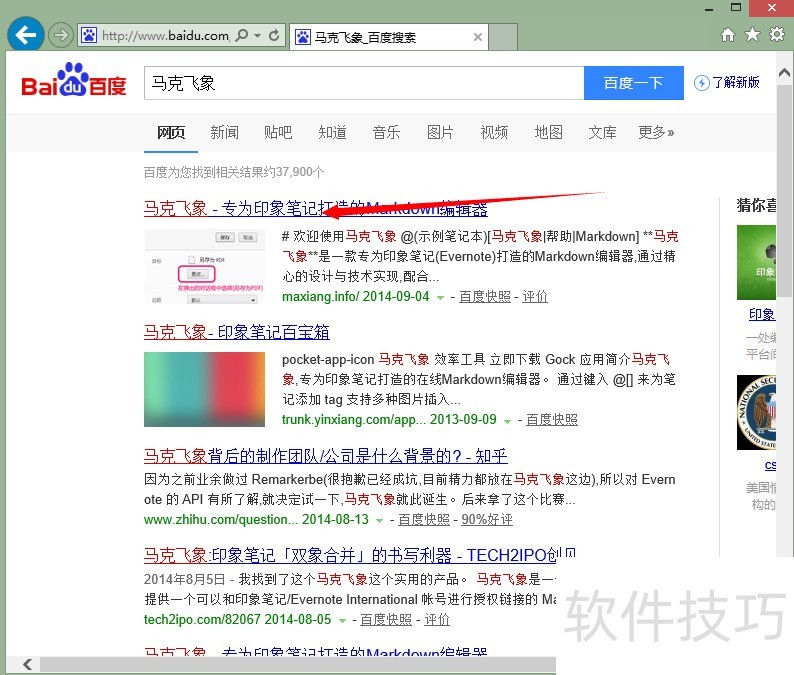This screenshot has width=794, height=675.
Task: Open the TECH2IPO 双象合并 result
Action: pyautogui.click(x=360, y=555)
